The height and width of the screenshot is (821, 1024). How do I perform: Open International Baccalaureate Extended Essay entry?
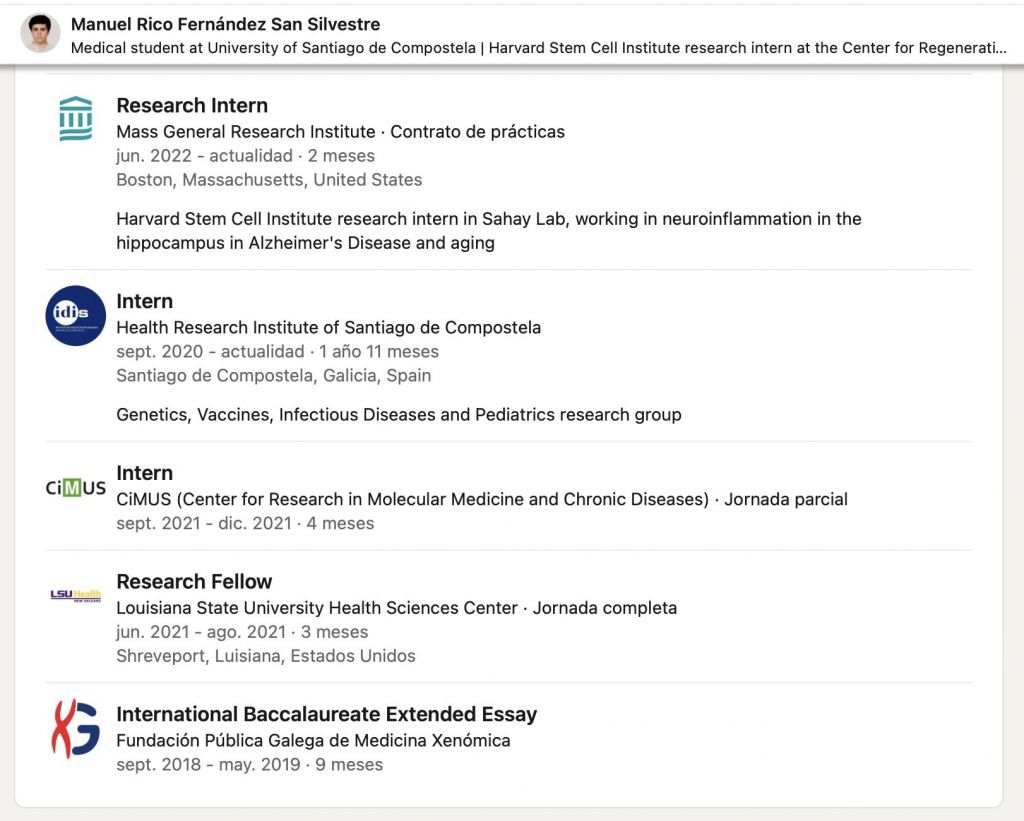tap(326, 714)
